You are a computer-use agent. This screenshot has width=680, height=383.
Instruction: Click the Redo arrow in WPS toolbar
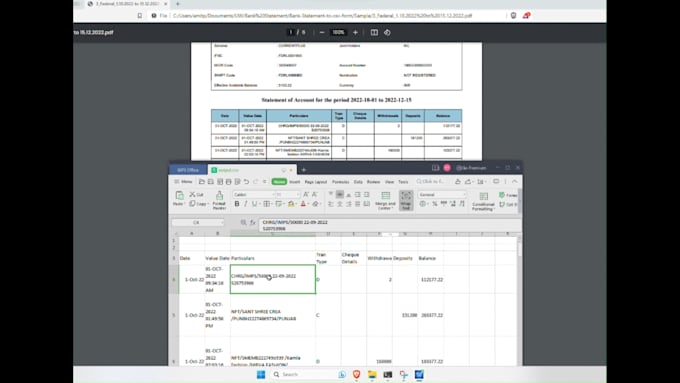tap(255, 182)
